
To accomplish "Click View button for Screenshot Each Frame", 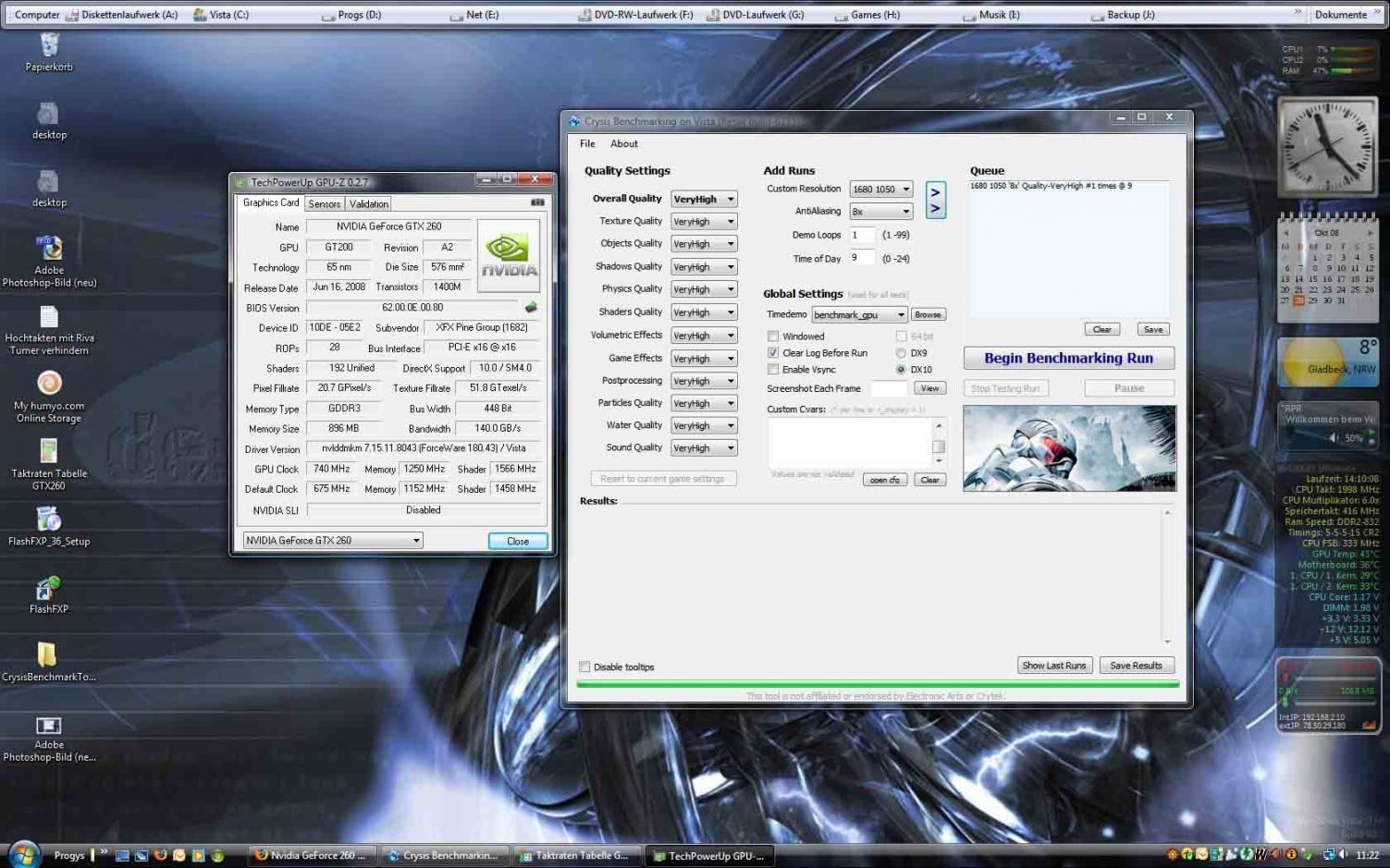I will [x=929, y=388].
